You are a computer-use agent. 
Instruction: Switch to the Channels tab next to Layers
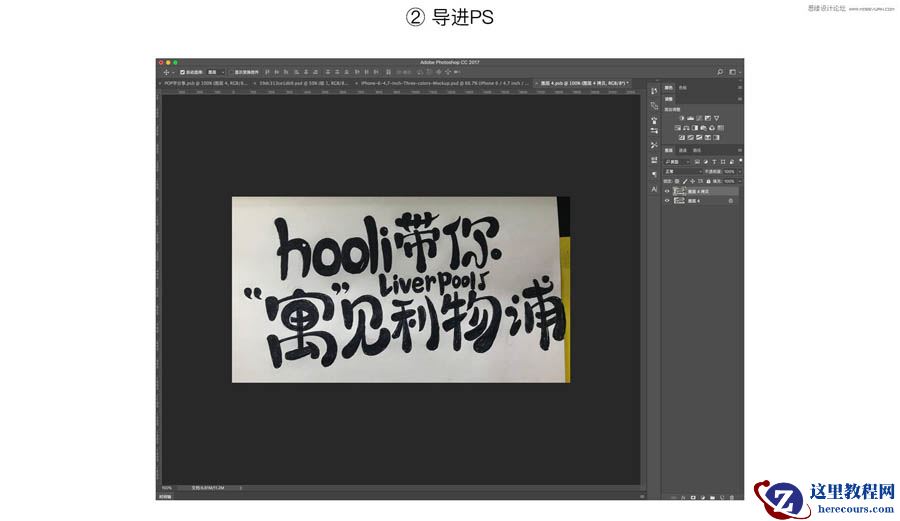683,150
